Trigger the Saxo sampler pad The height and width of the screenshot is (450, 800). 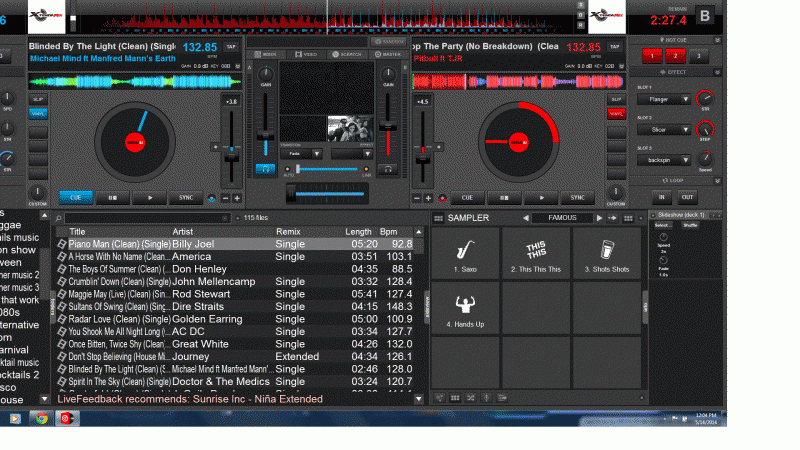pos(465,253)
